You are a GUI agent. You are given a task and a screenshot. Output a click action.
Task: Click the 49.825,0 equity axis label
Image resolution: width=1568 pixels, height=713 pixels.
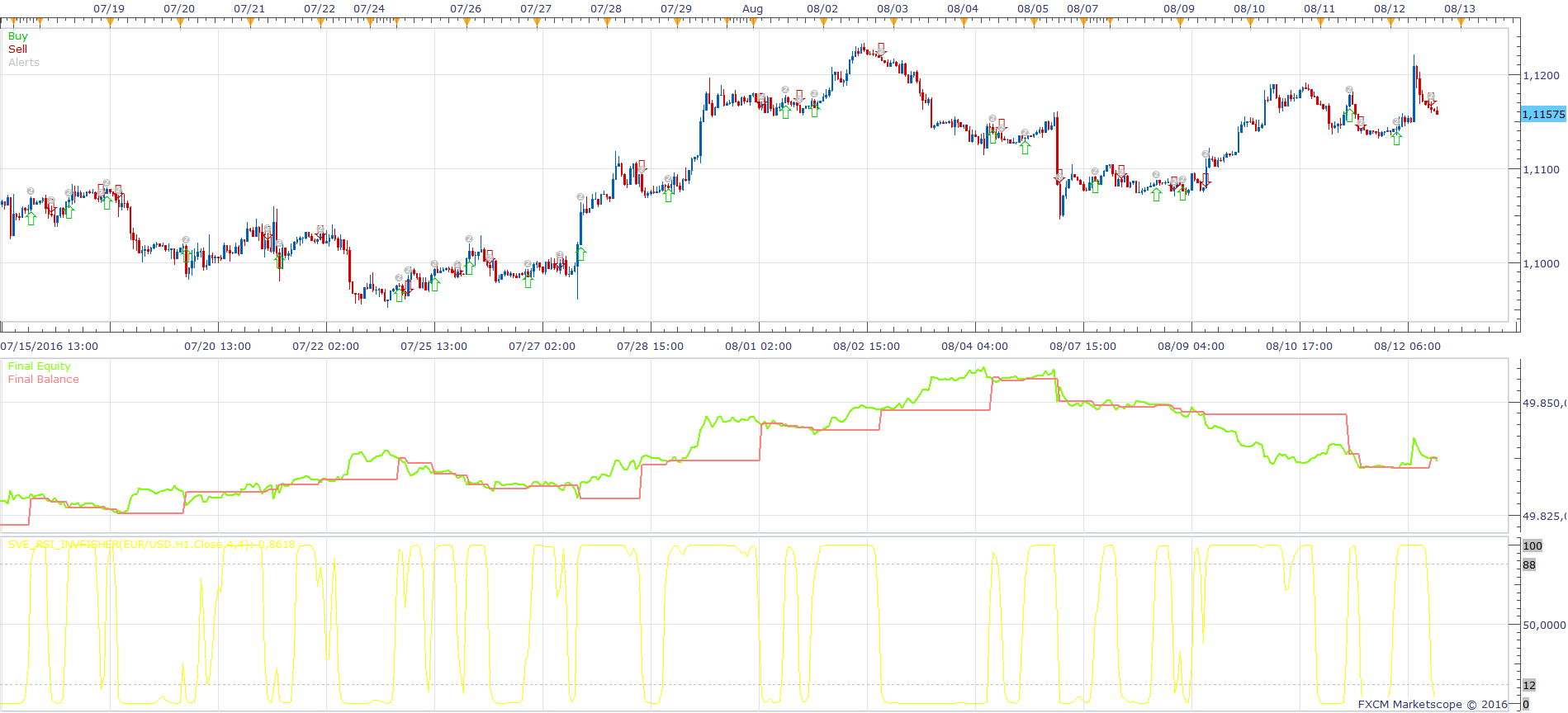(1544, 517)
